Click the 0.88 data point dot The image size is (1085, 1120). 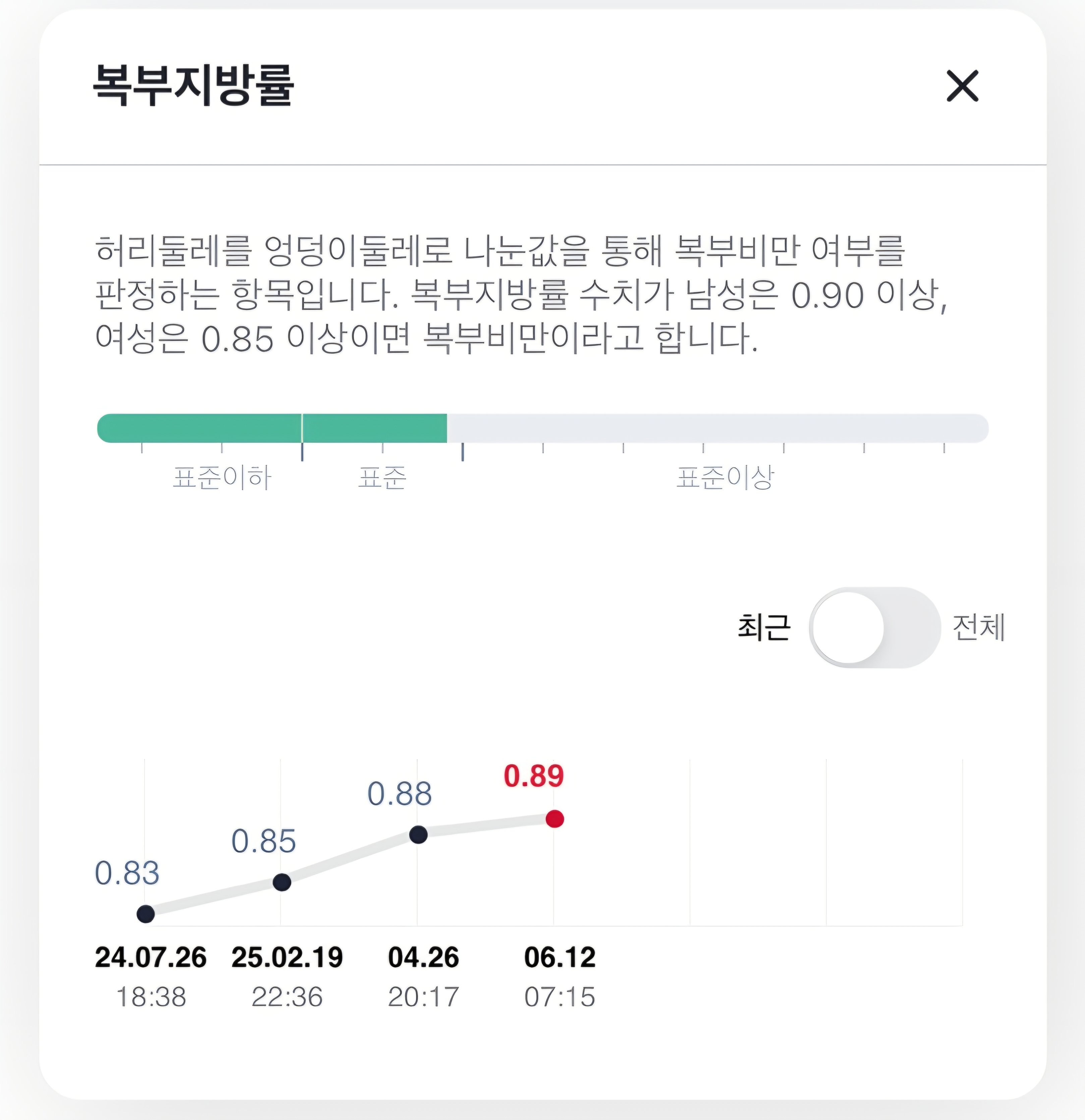[x=418, y=835]
